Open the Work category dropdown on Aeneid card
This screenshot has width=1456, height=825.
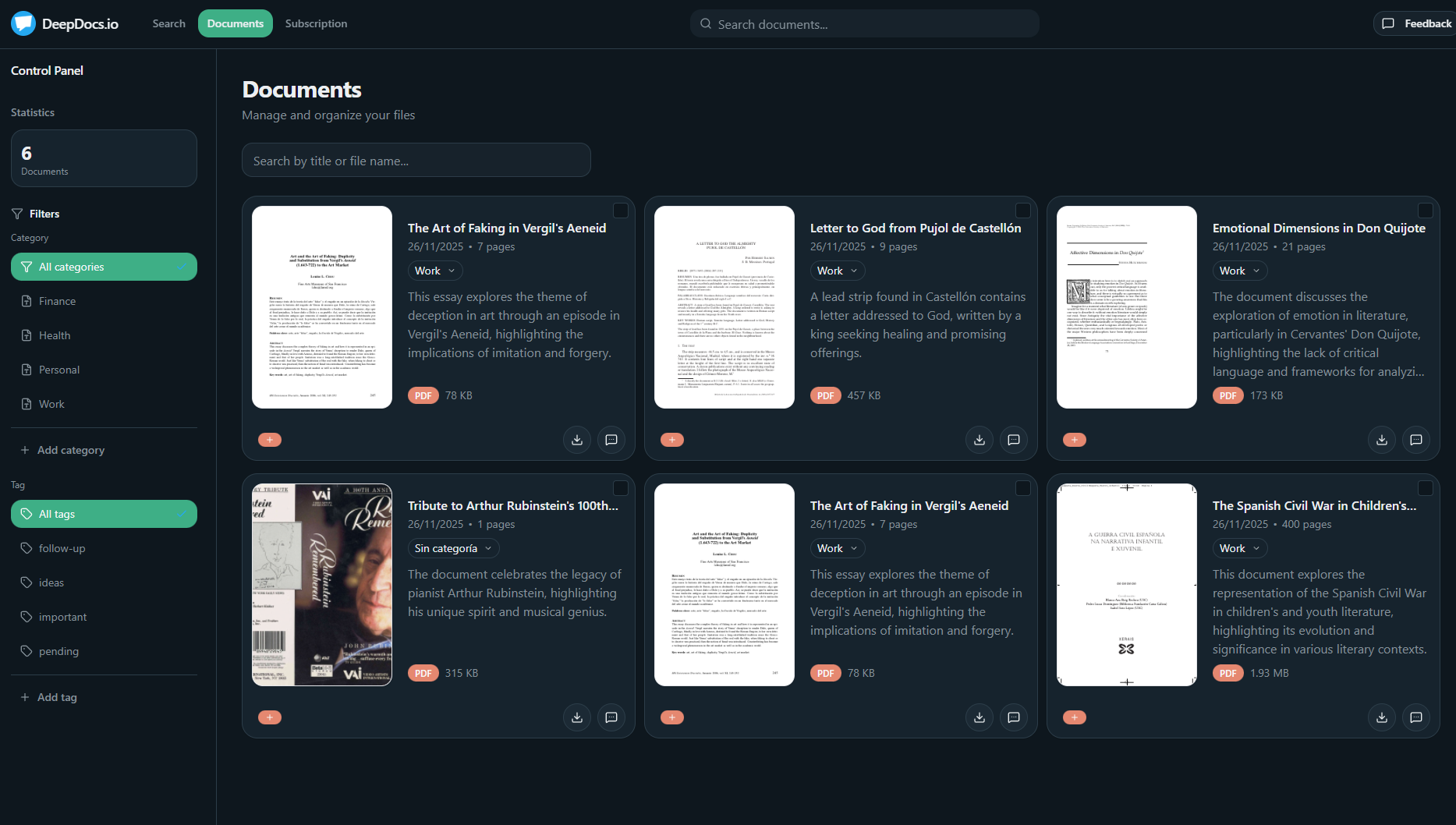434,271
